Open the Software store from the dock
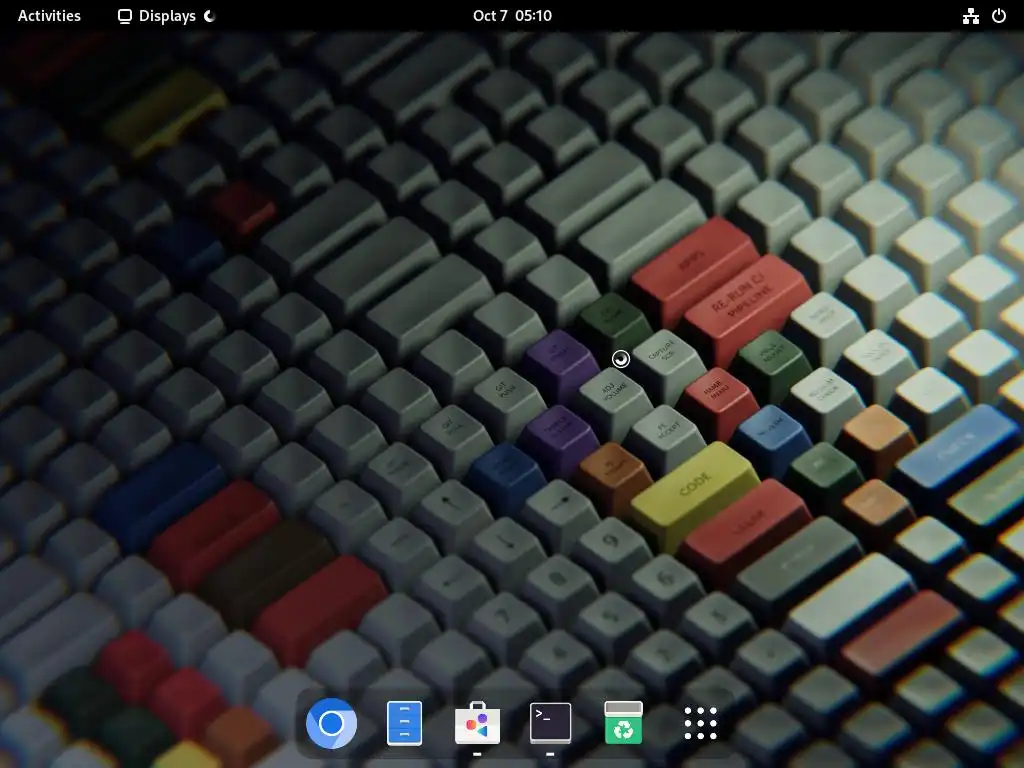 tap(477, 723)
